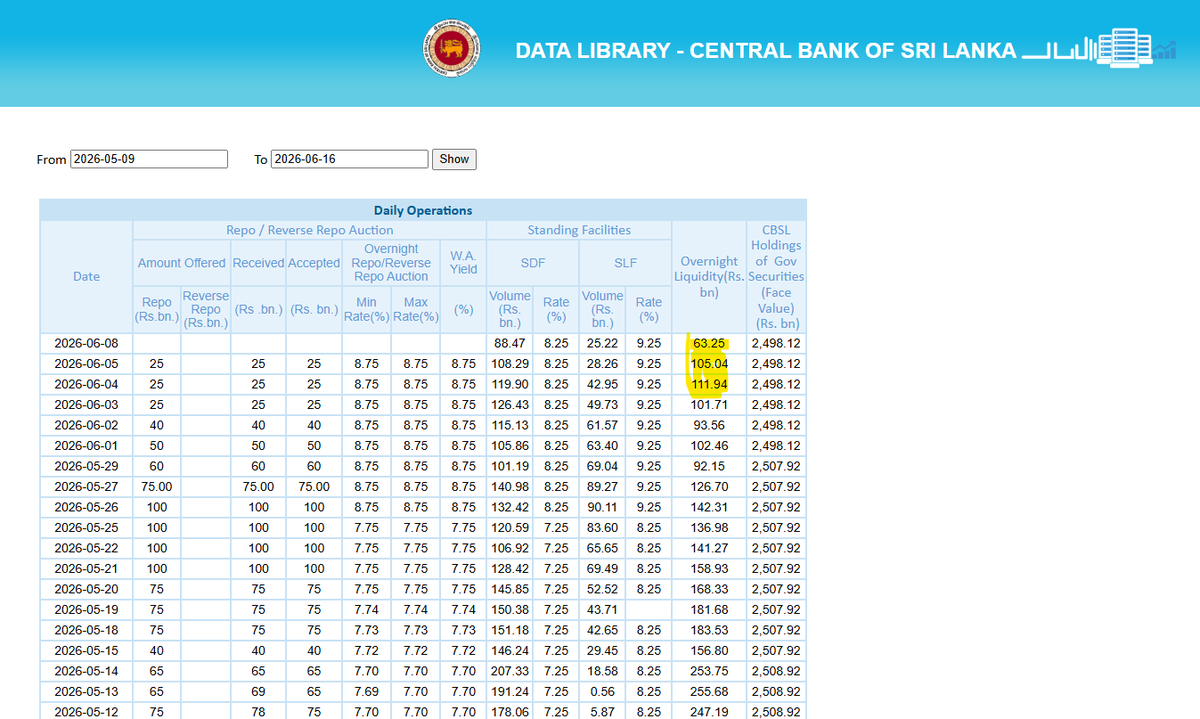Viewport: 1200px width, 719px height.
Task: Click SLF volume 43.71 on 2026-05-19
Action: point(602,610)
